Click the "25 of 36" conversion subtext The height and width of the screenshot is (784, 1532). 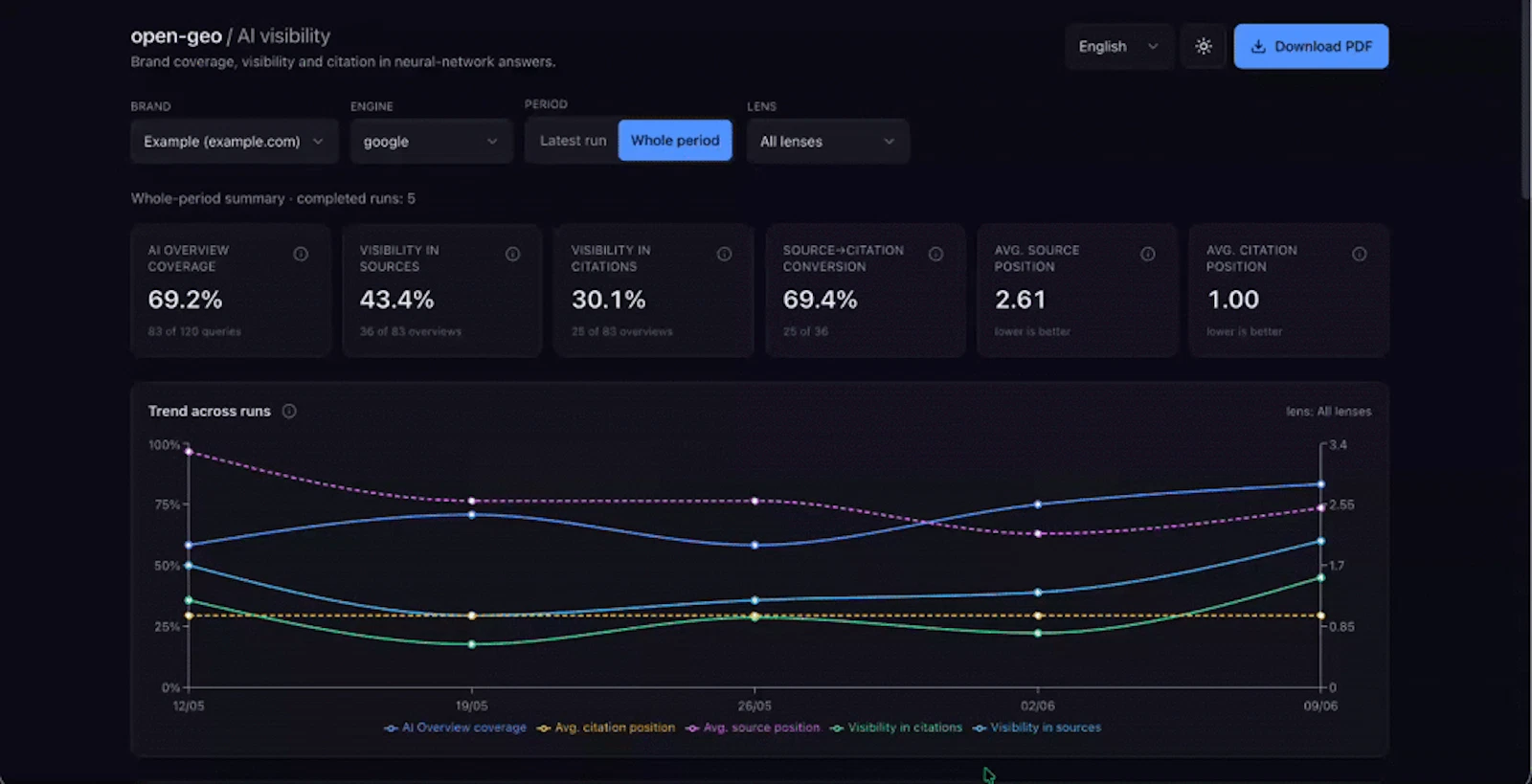click(x=805, y=331)
